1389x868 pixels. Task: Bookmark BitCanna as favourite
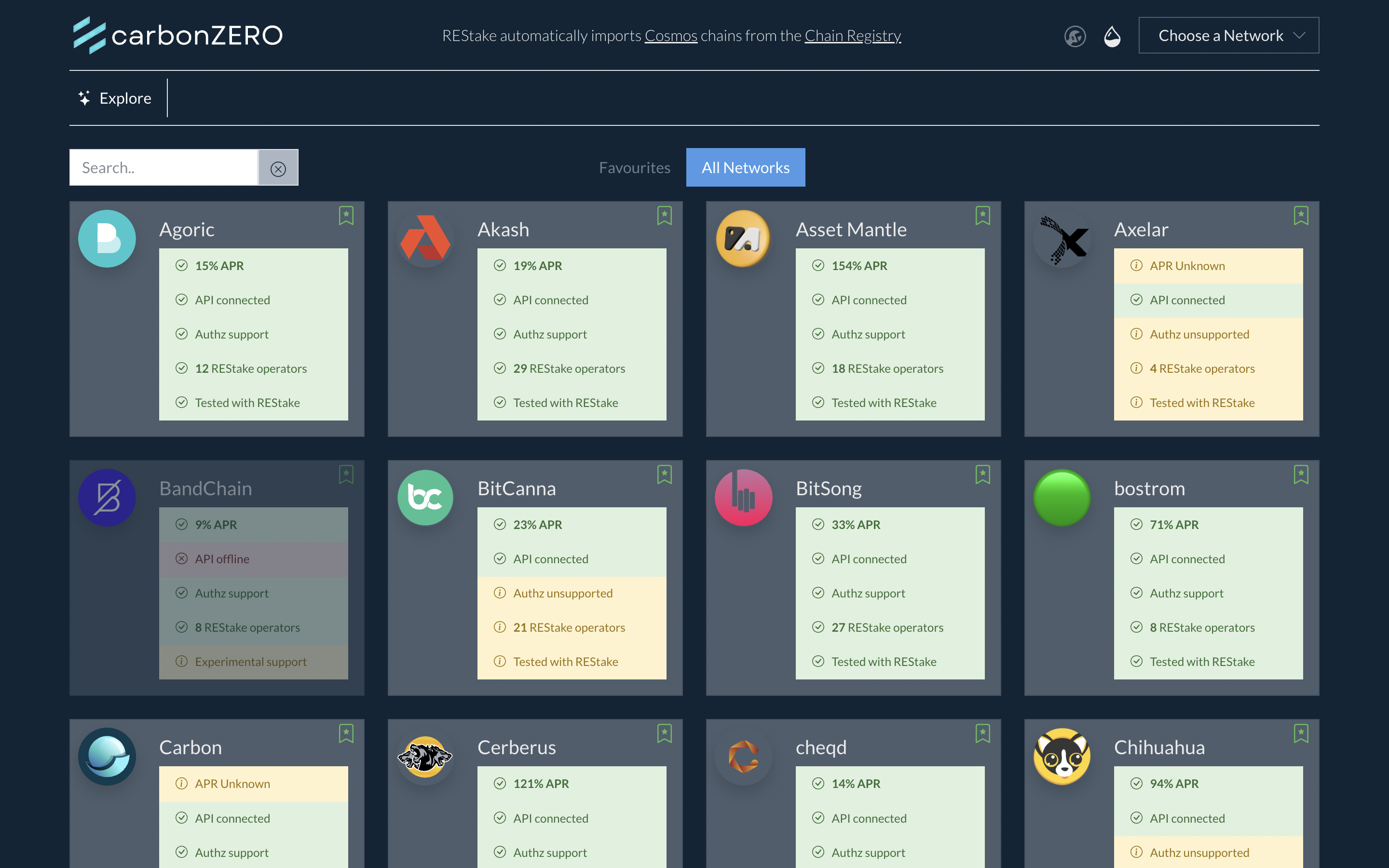point(664,474)
